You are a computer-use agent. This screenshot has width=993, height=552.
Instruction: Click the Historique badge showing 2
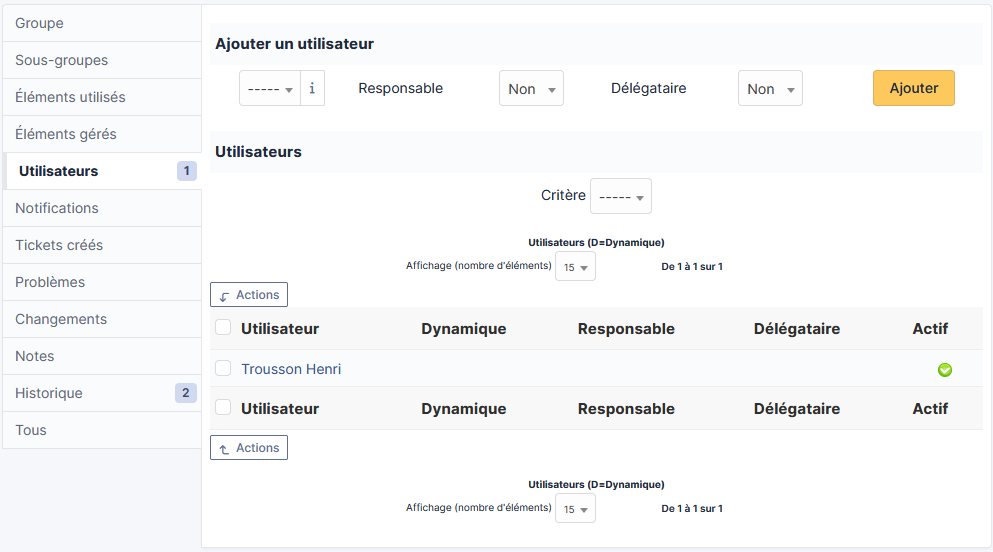[x=186, y=393]
